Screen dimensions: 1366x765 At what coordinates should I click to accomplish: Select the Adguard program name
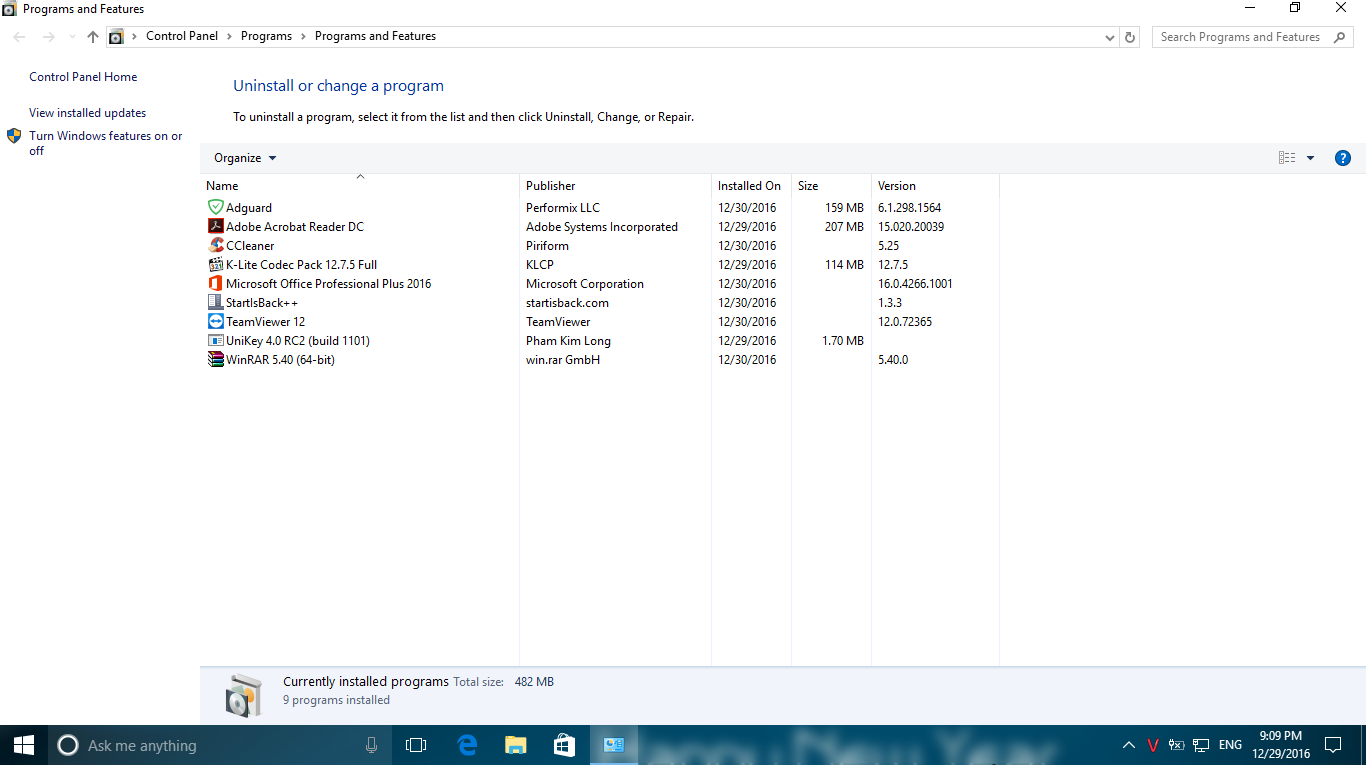click(249, 208)
